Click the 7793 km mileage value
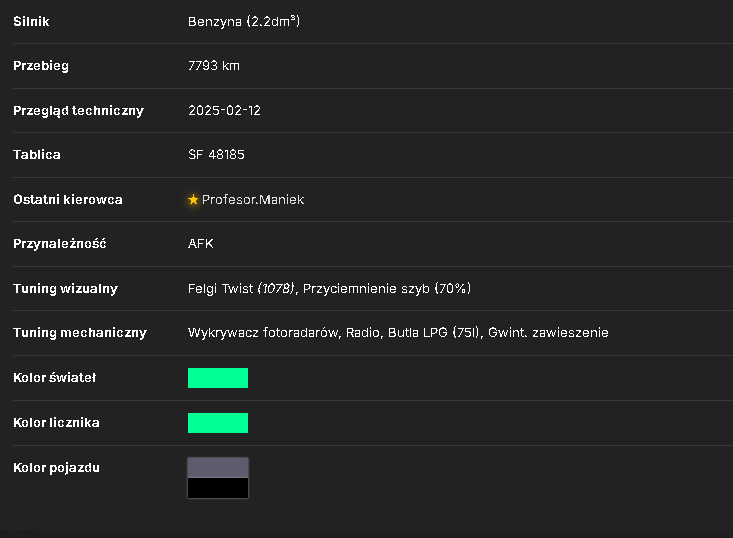Screen dimensions: 733x538 pyautogui.click(x=214, y=66)
